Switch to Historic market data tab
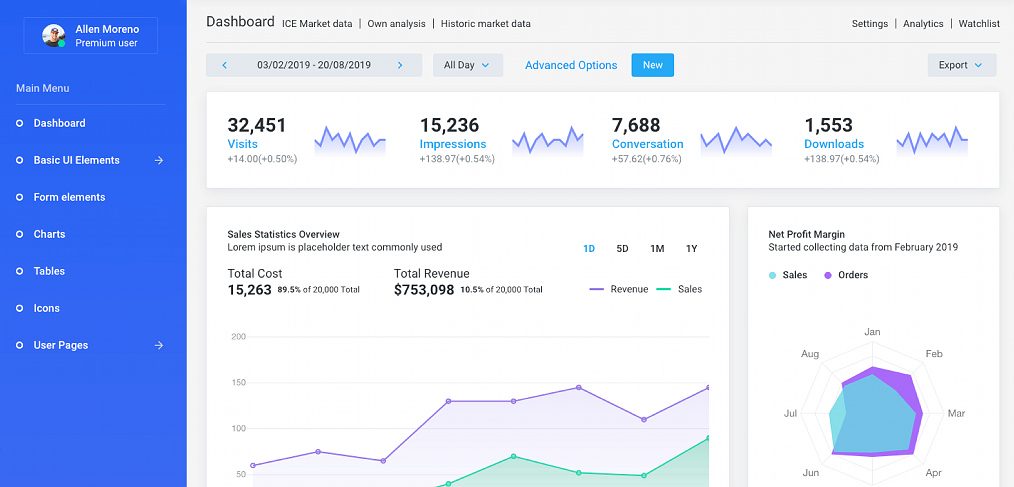The width and height of the screenshot is (1014, 487). 485,23
